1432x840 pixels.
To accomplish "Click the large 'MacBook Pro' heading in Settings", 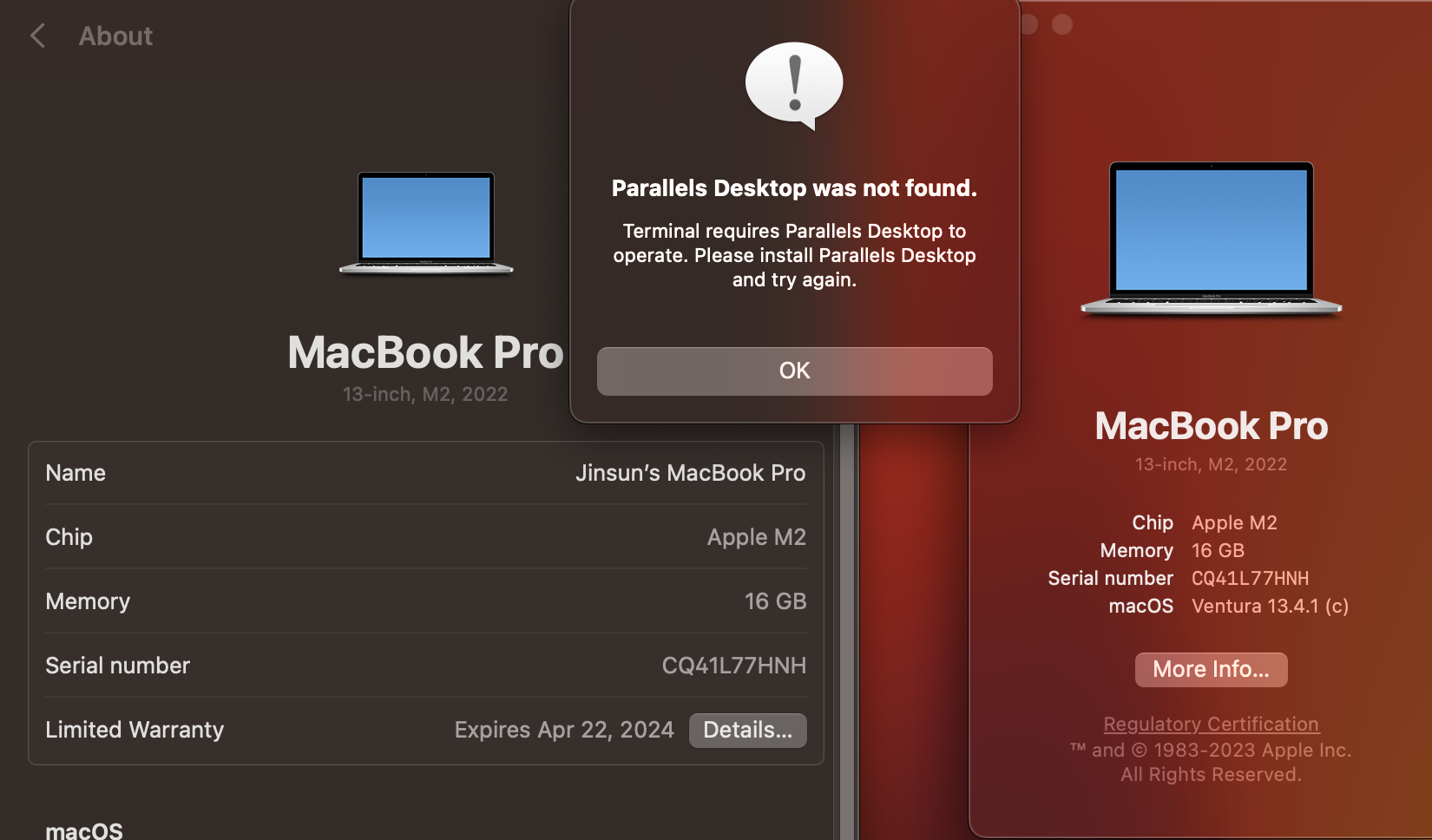I will (x=425, y=352).
